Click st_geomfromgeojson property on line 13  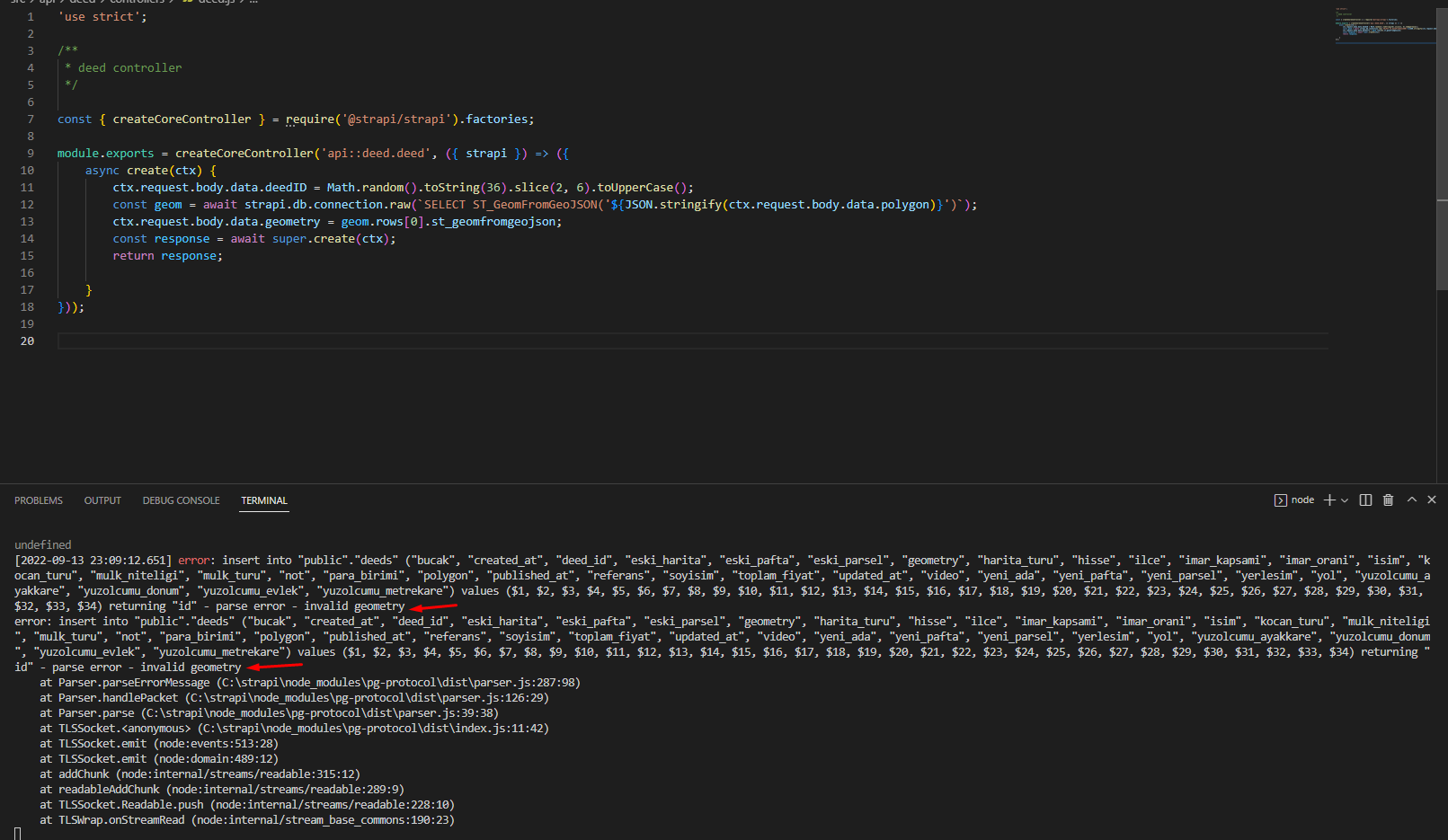493,222
